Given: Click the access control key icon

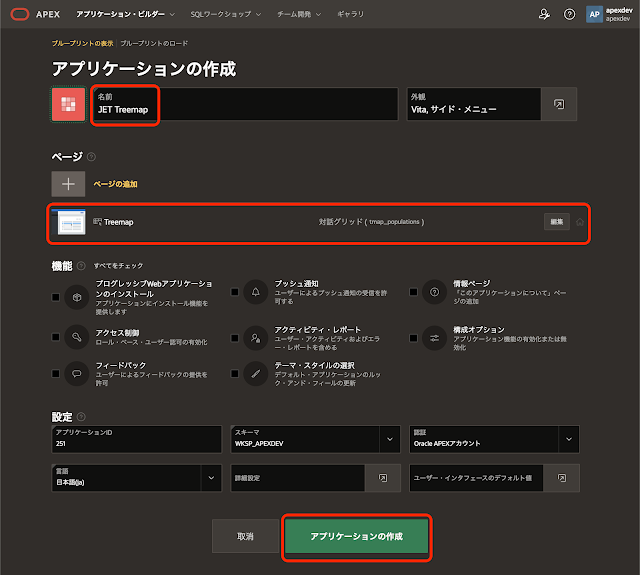Looking at the screenshot, I should (77, 337).
